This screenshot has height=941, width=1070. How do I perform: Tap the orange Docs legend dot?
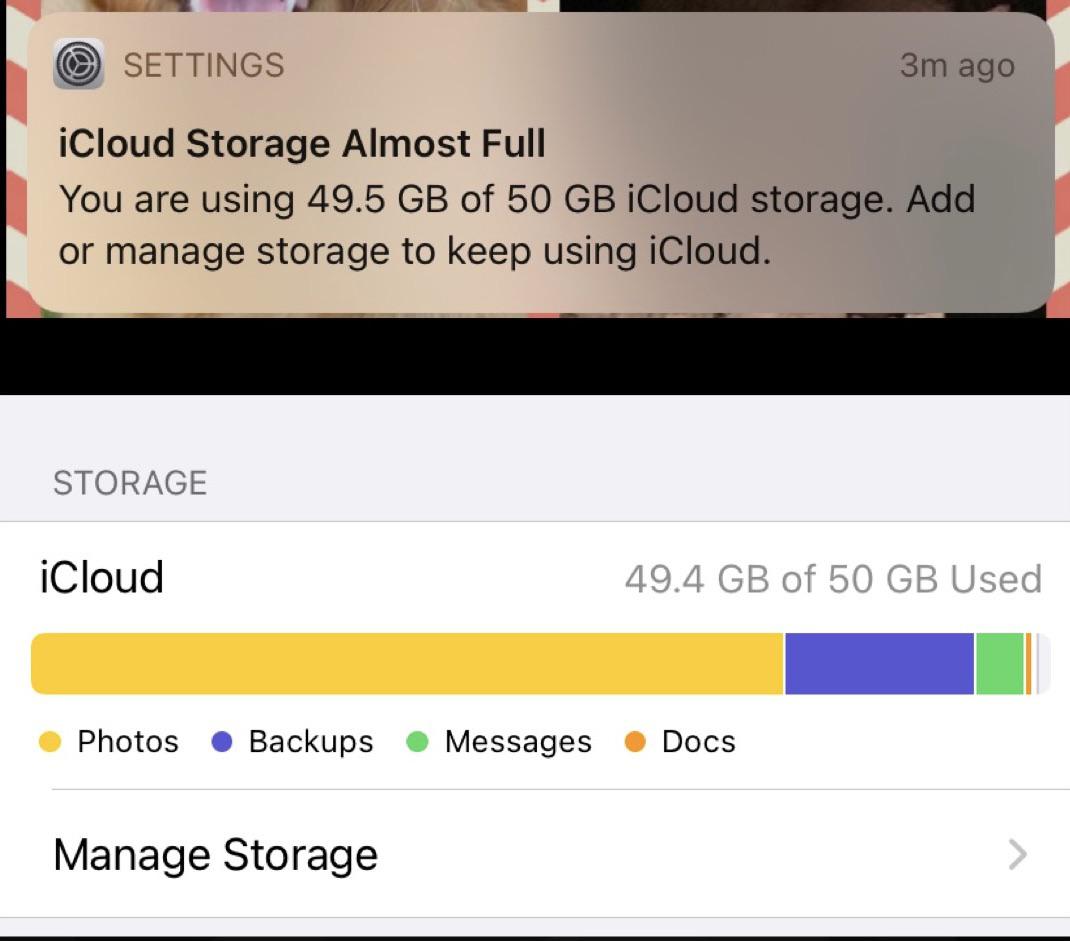pos(636,741)
